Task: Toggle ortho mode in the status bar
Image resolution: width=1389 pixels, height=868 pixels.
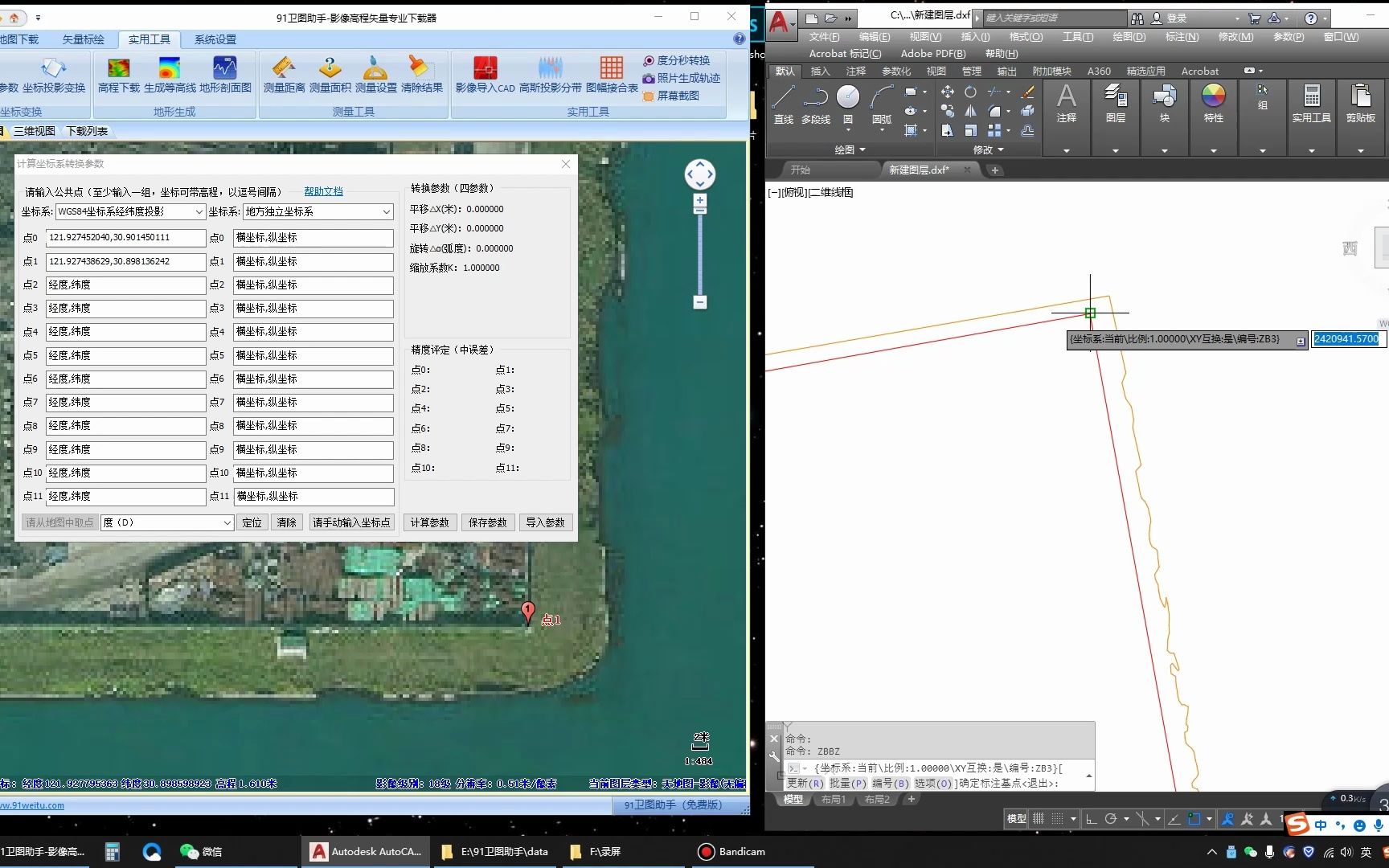Action: coord(1091,819)
